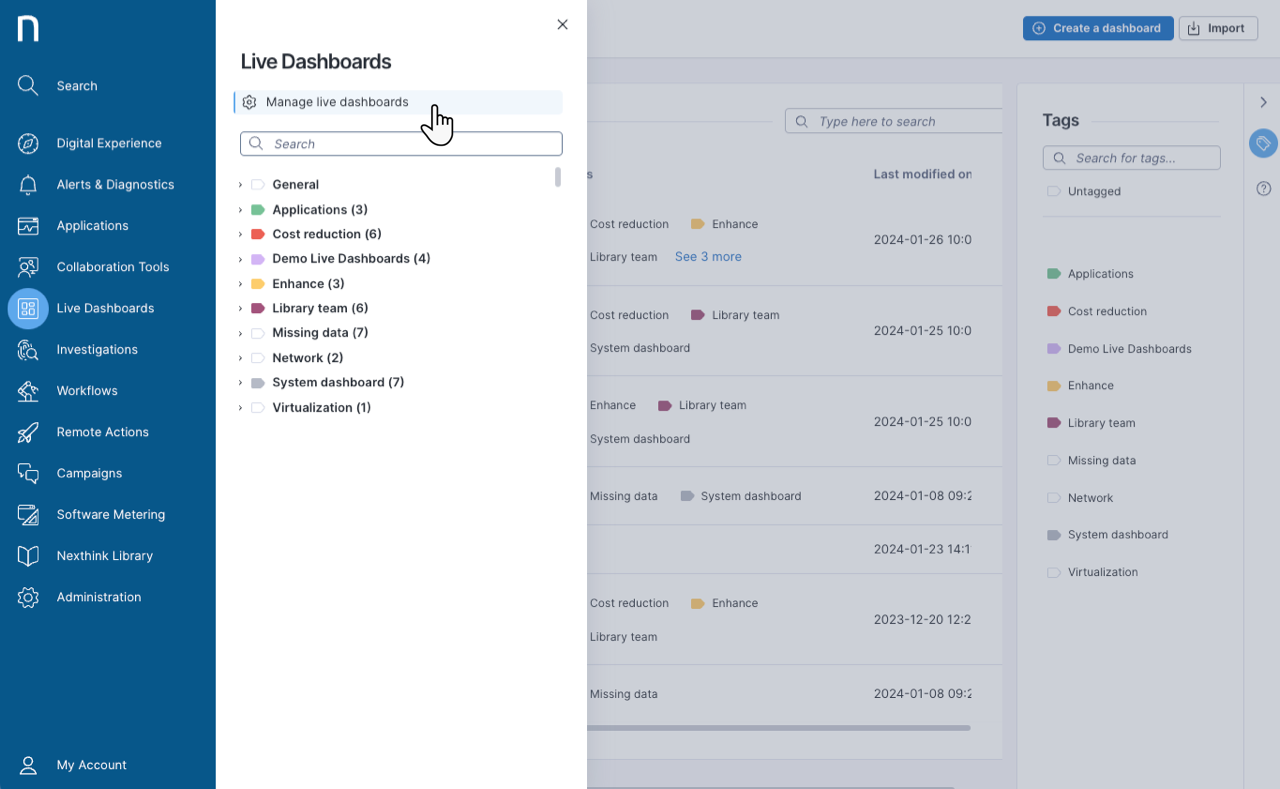
Task: Open Investigations menu item
Action: click(97, 350)
